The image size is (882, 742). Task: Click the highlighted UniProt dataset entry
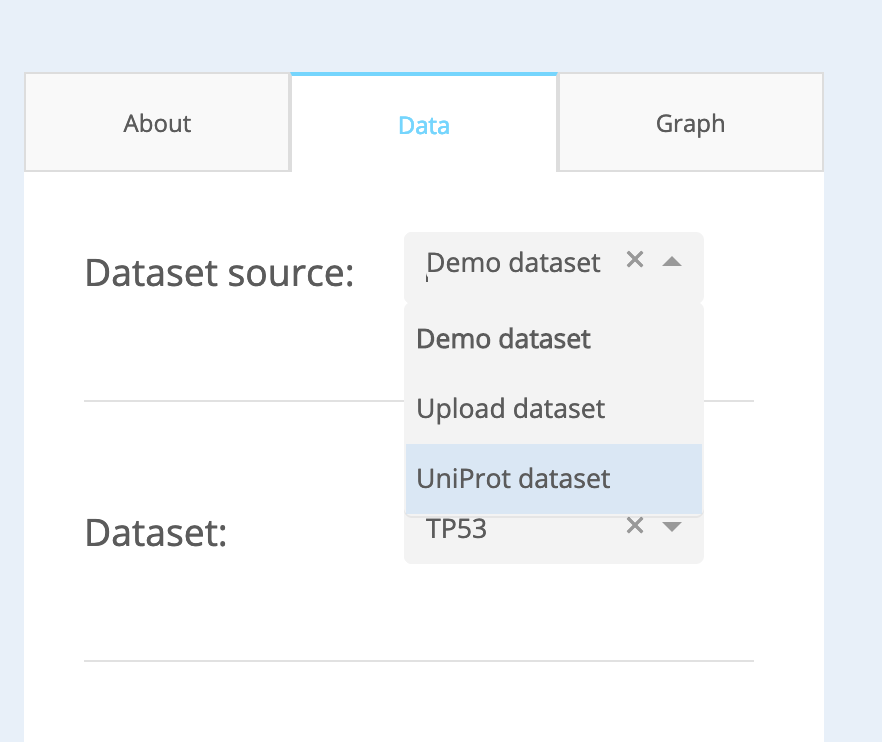click(513, 478)
